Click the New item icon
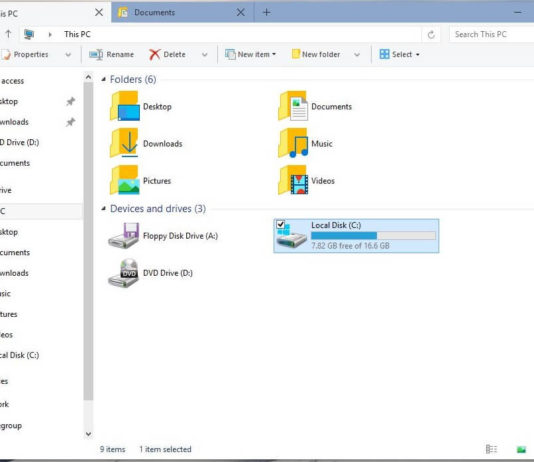 pos(230,54)
